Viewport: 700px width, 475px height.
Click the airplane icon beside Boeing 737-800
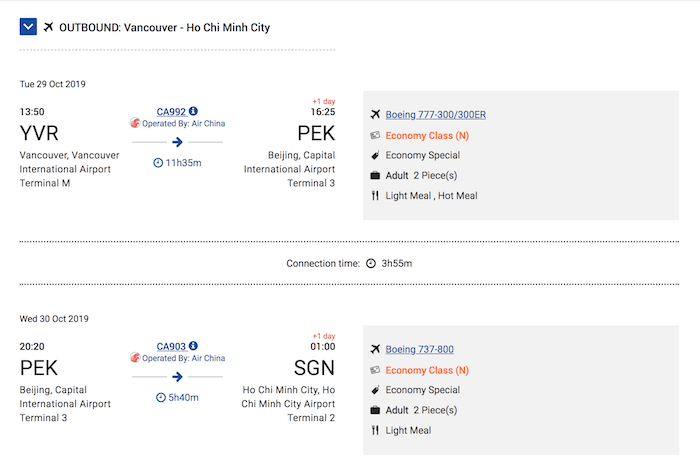tap(375, 349)
